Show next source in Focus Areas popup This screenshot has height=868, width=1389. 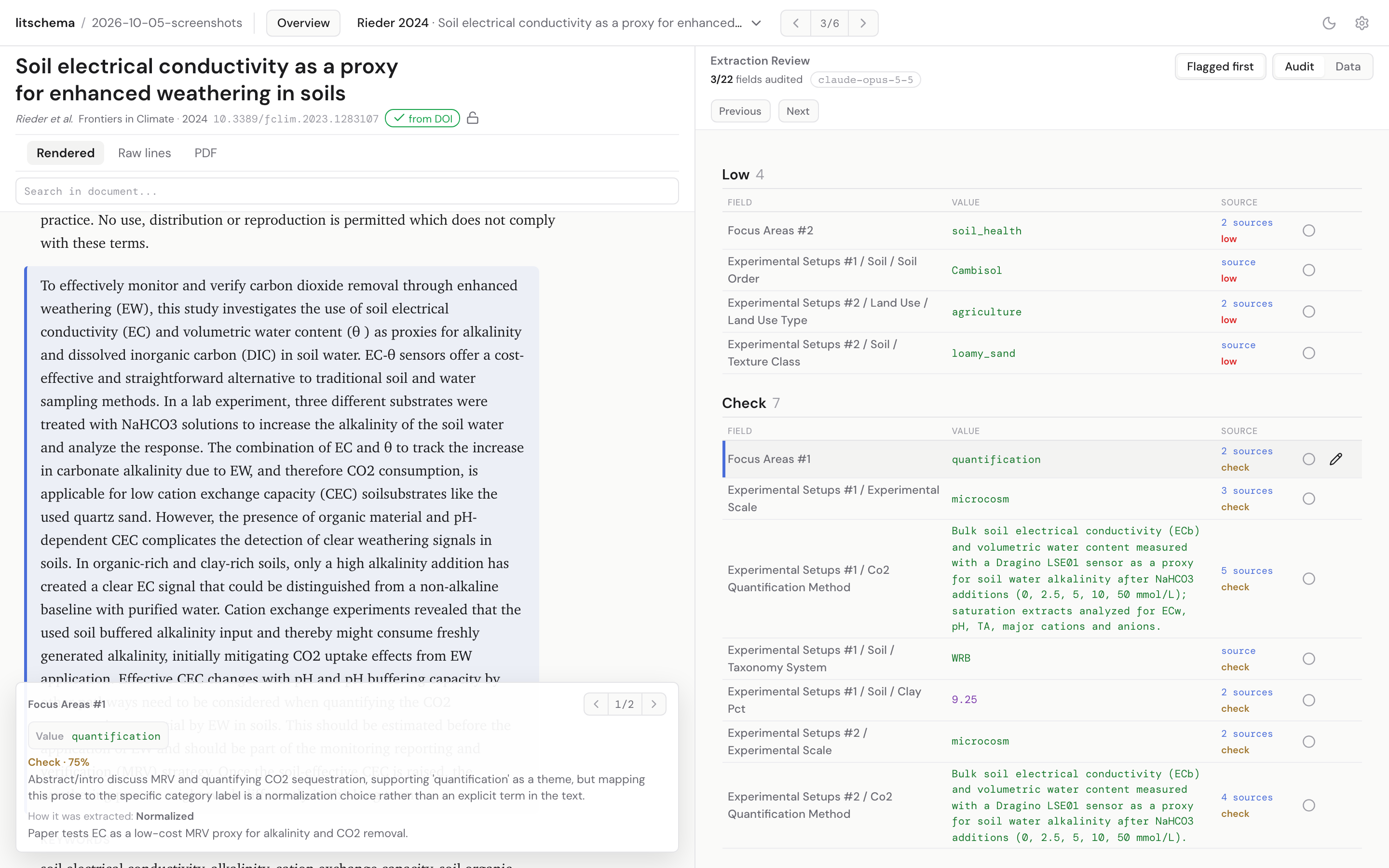tap(654, 704)
